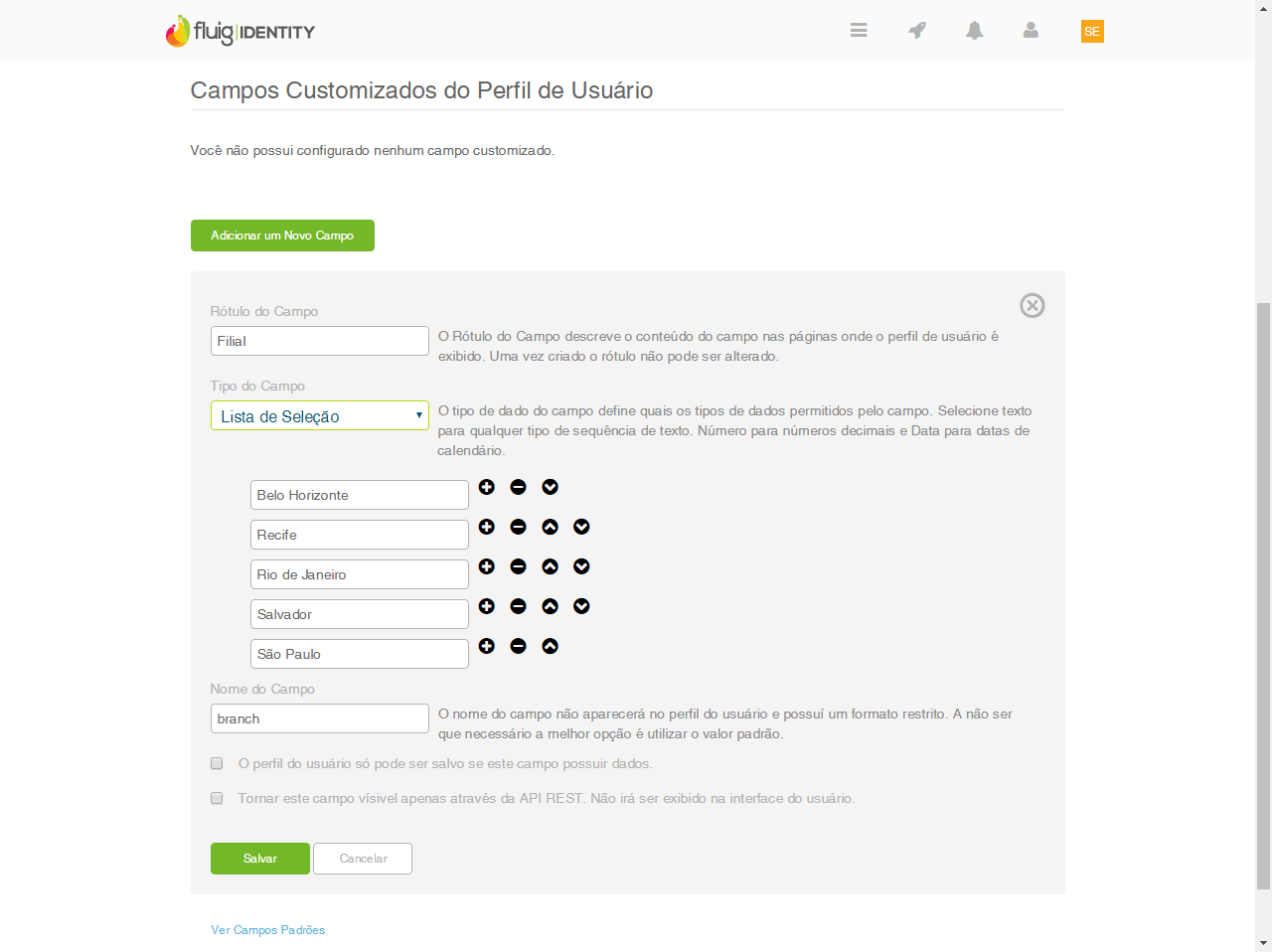Click the Salvar button
Image resolution: width=1272 pixels, height=952 pixels.
[260, 859]
